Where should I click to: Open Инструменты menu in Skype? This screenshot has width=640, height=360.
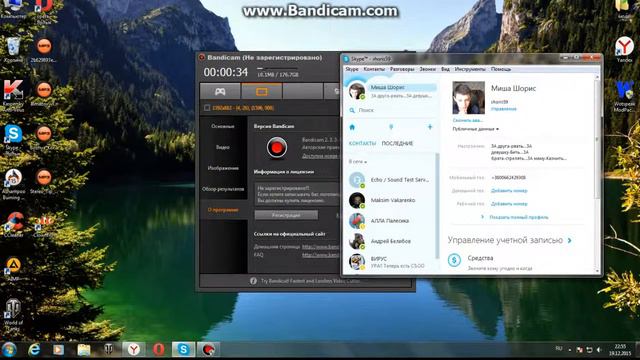point(470,69)
